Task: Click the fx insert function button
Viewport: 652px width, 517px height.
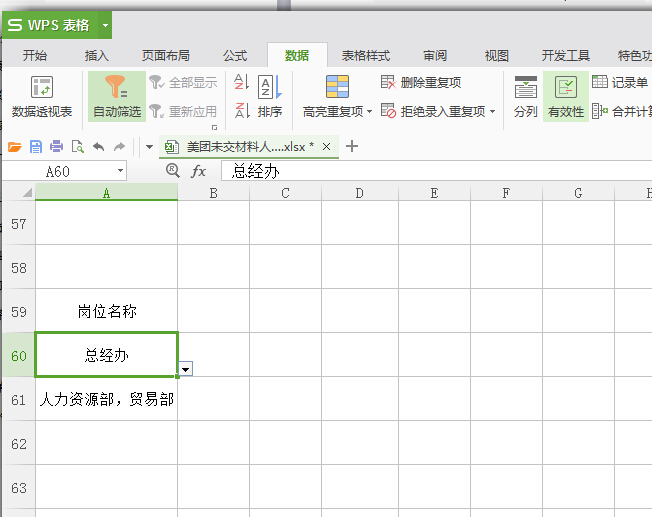Action: (x=198, y=171)
